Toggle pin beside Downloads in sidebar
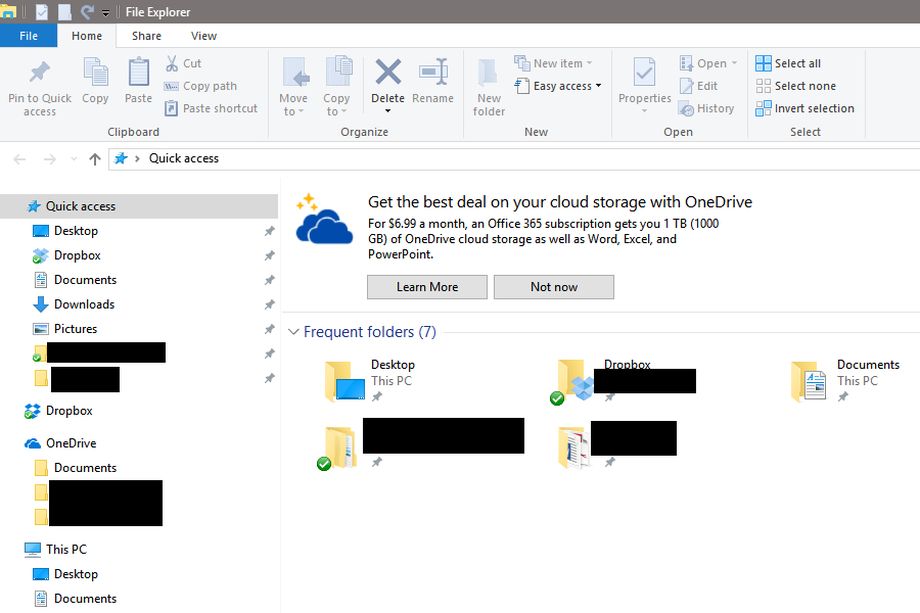Screen dimensions: 920x613 (x=269, y=305)
